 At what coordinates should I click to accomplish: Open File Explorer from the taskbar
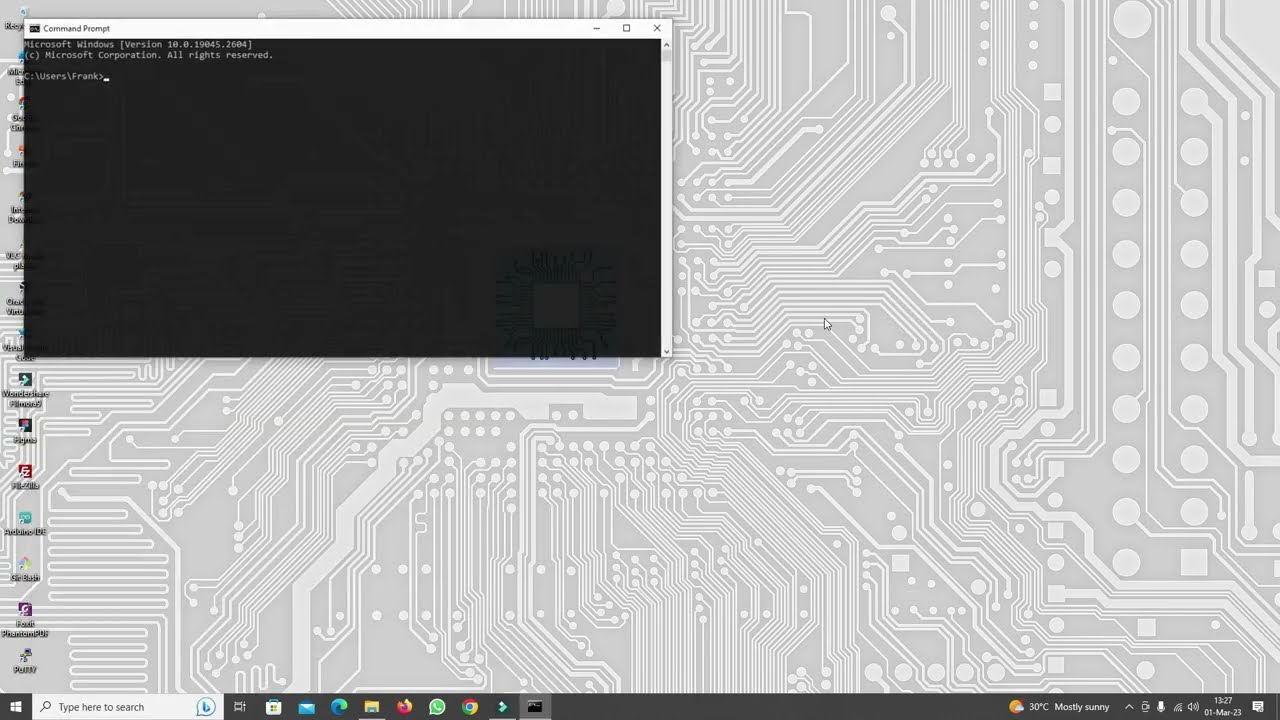[x=371, y=707]
